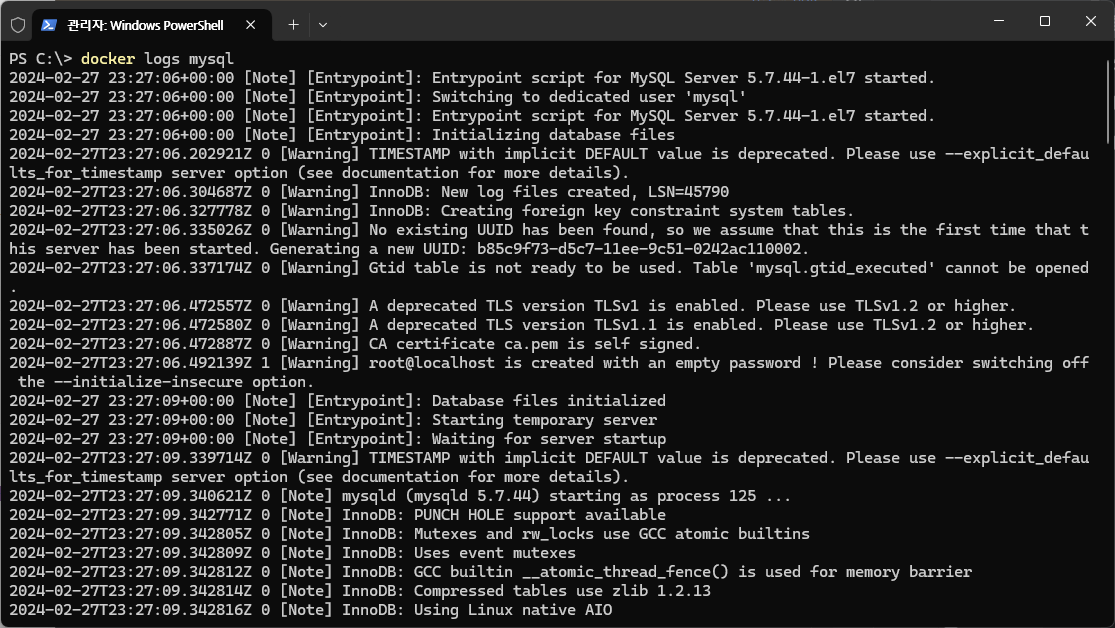1115x628 pixels.
Task: Close the Windows PowerShell tab
Action: tap(250, 25)
